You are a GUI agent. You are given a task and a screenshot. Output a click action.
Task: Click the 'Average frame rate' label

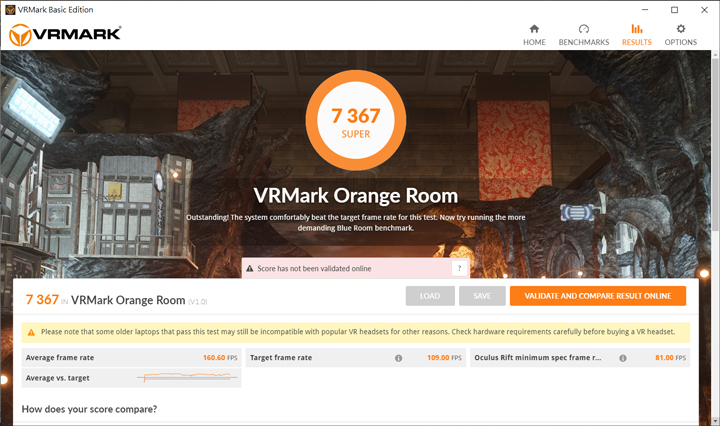(60, 358)
